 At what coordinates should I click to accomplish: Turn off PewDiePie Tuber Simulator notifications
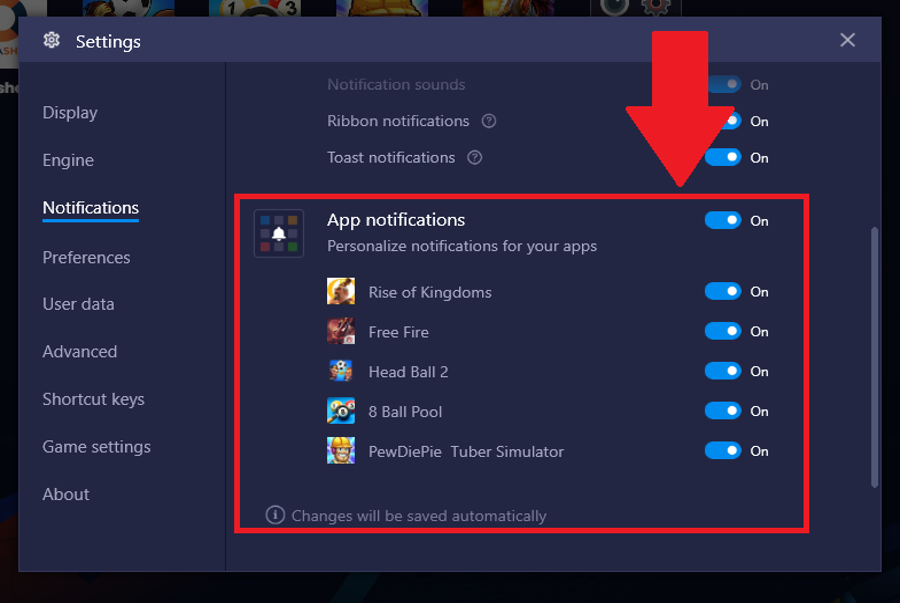click(x=723, y=450)
